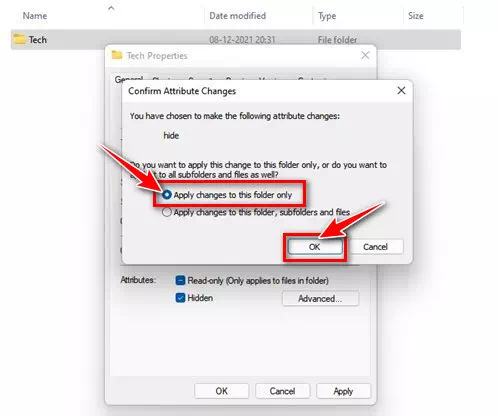Click Cancel in Confirm Attribute Changes dialog
Screen dimensions: 500x416
pyautogui.click(x=375, y=247)
